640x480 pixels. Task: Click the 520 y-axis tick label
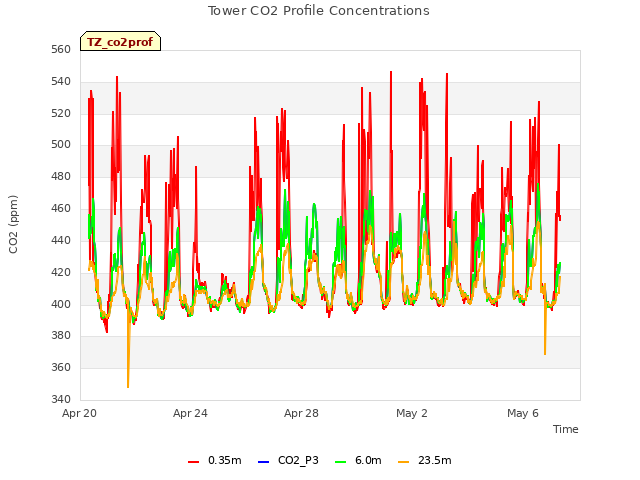click(61, 113)
